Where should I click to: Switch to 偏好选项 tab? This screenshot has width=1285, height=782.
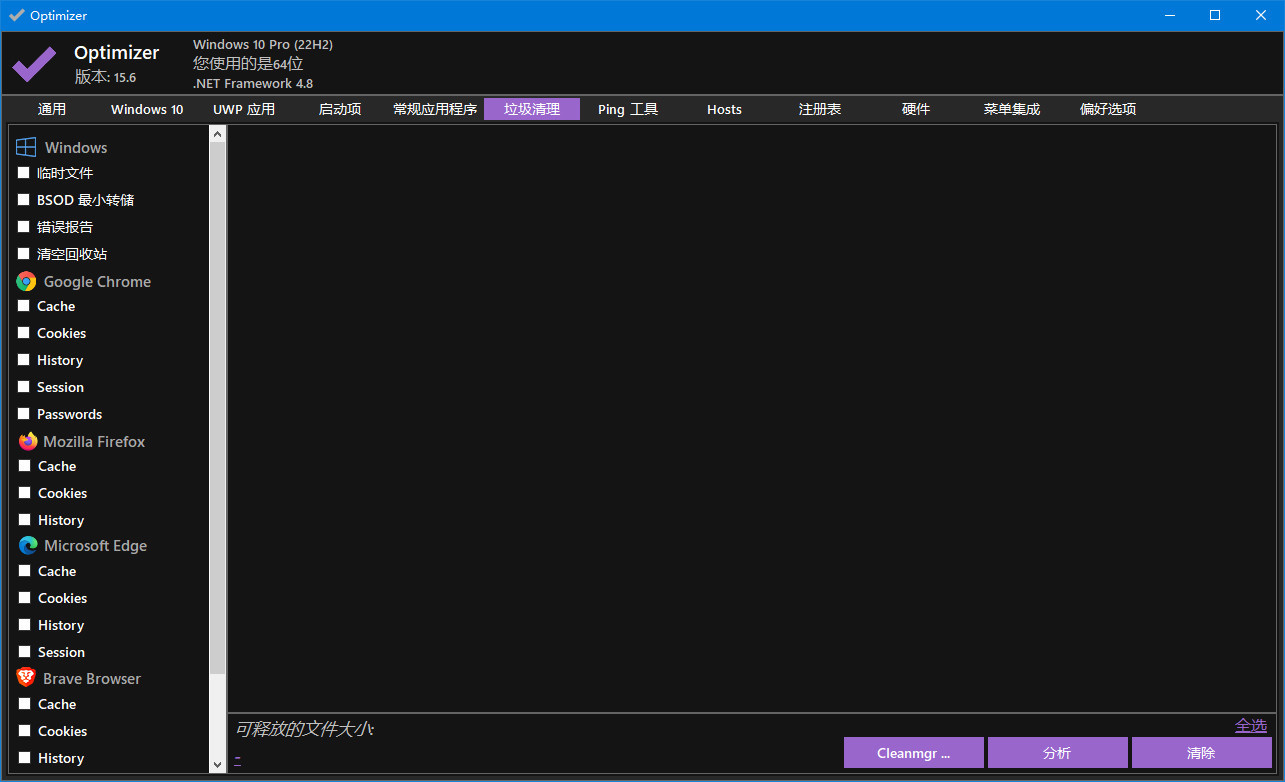tap(1108, 109)
